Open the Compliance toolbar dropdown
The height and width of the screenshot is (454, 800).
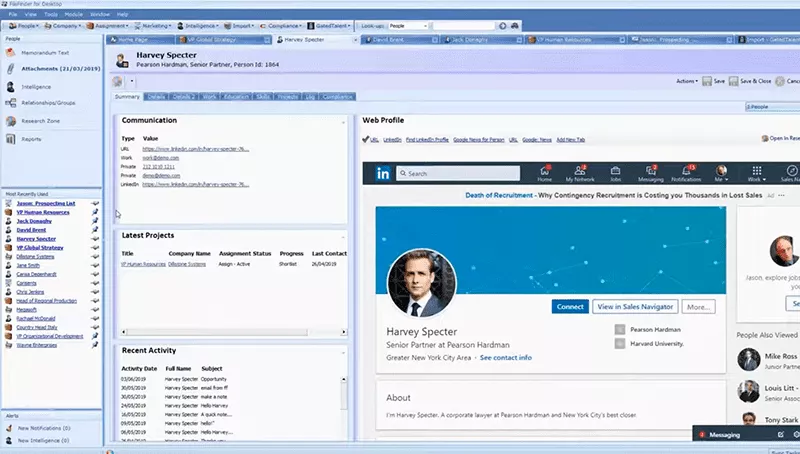pyautogui.click(x=281, y=26)
